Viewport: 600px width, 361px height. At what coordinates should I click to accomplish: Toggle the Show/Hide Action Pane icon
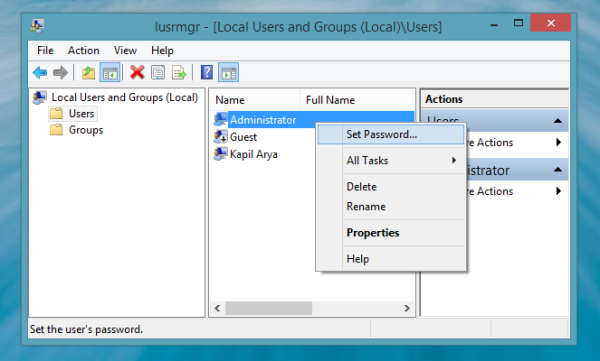[228, 72]
